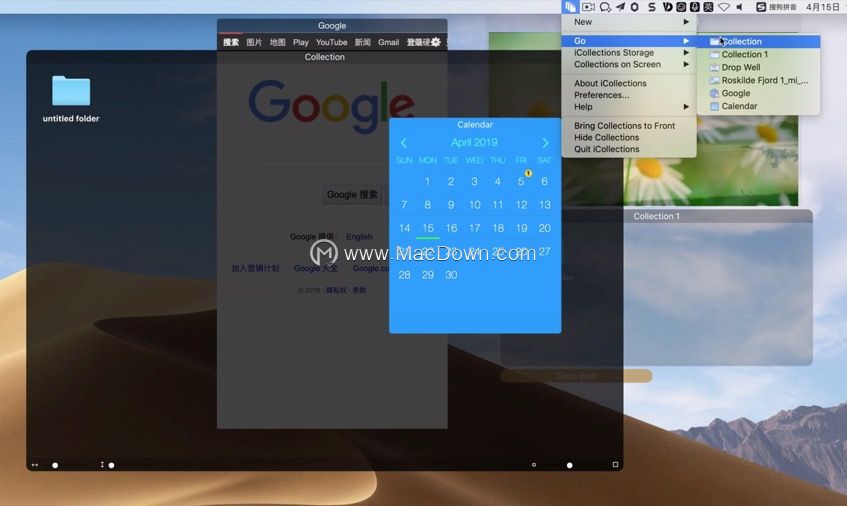
Task: Open the 加入营销计划 link
Action: pos(255,268)
